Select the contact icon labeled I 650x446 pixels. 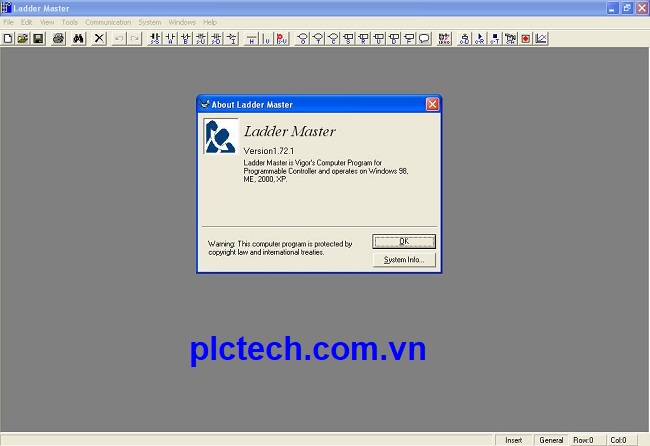pos(232,39)
